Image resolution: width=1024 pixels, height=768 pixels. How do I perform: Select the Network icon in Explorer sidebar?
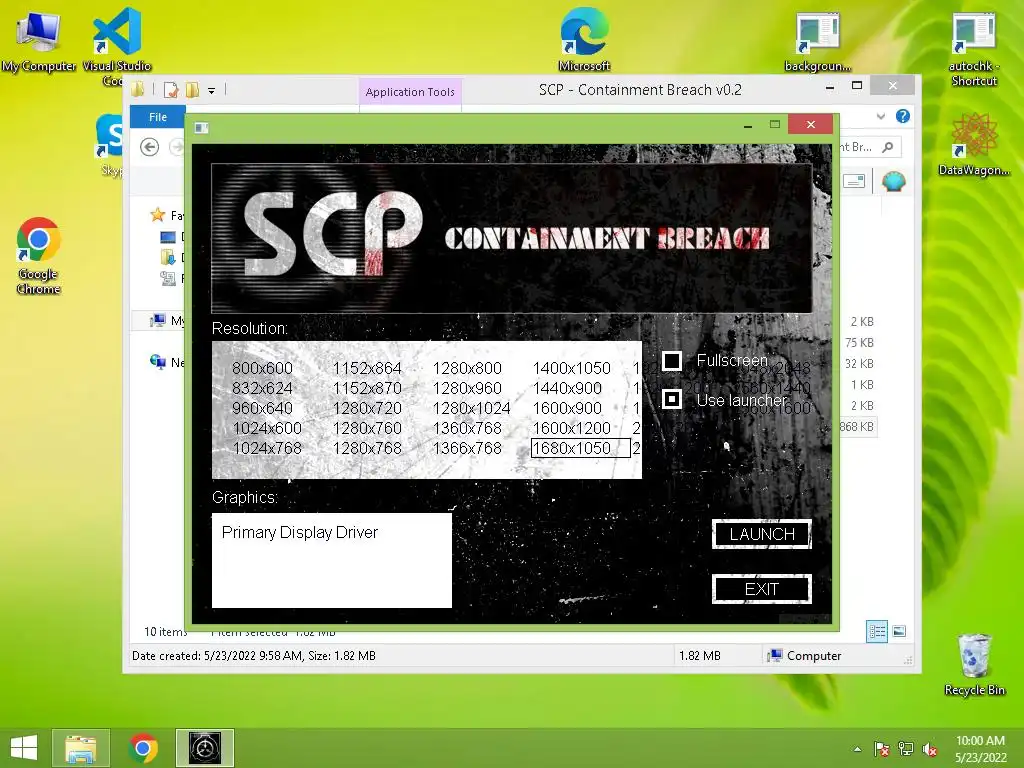pos(158,362)
